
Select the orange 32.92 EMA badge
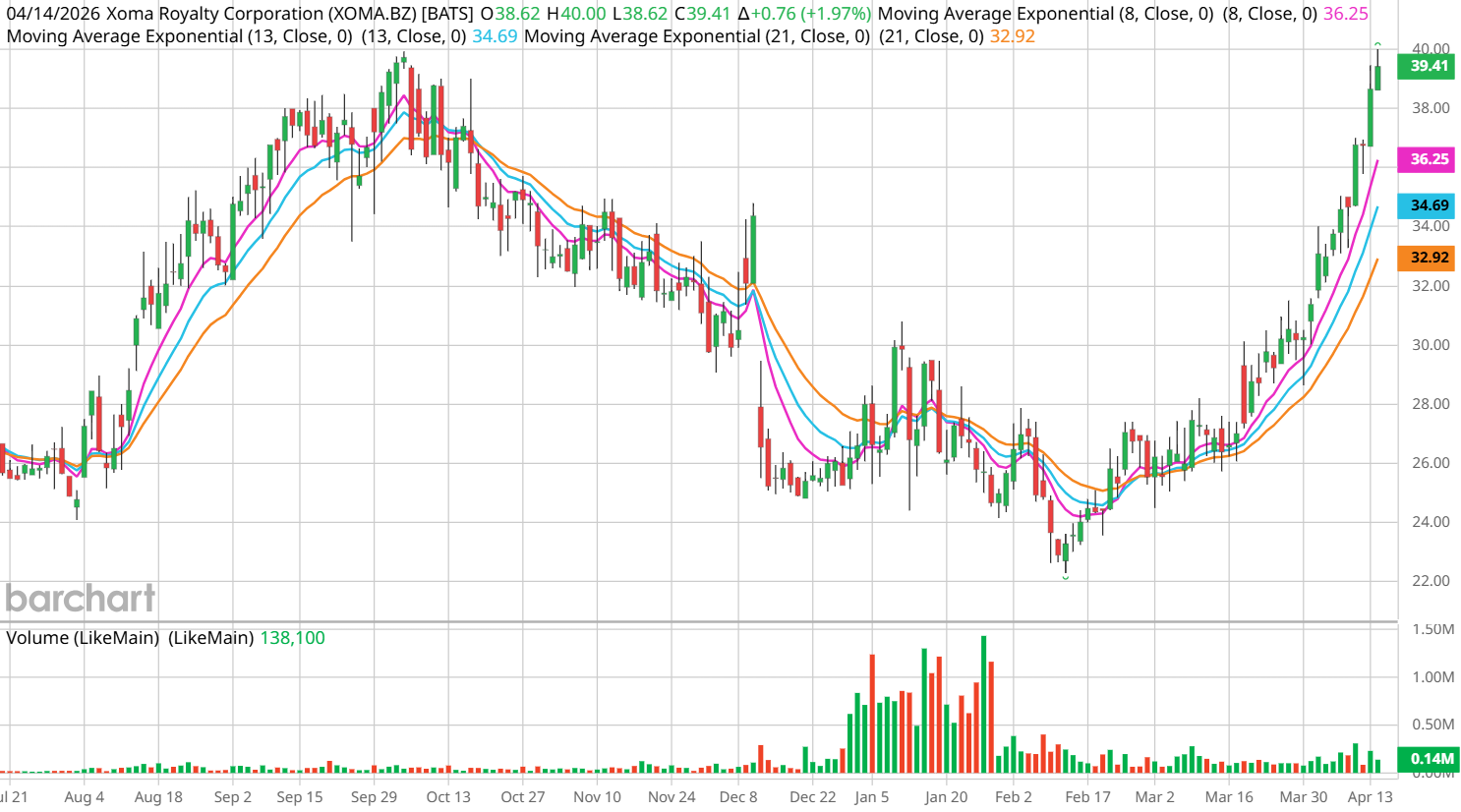pos(1429,258)
